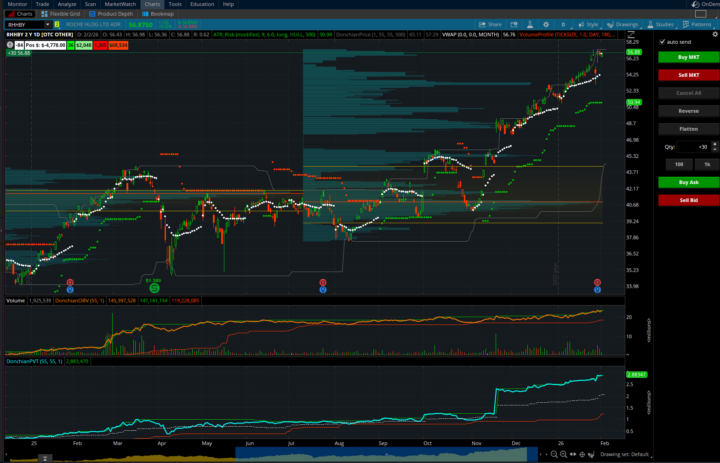Viewport: 720px width, 463px height.
Task: Open the Drawing set: Default menu
Action: 624,454
